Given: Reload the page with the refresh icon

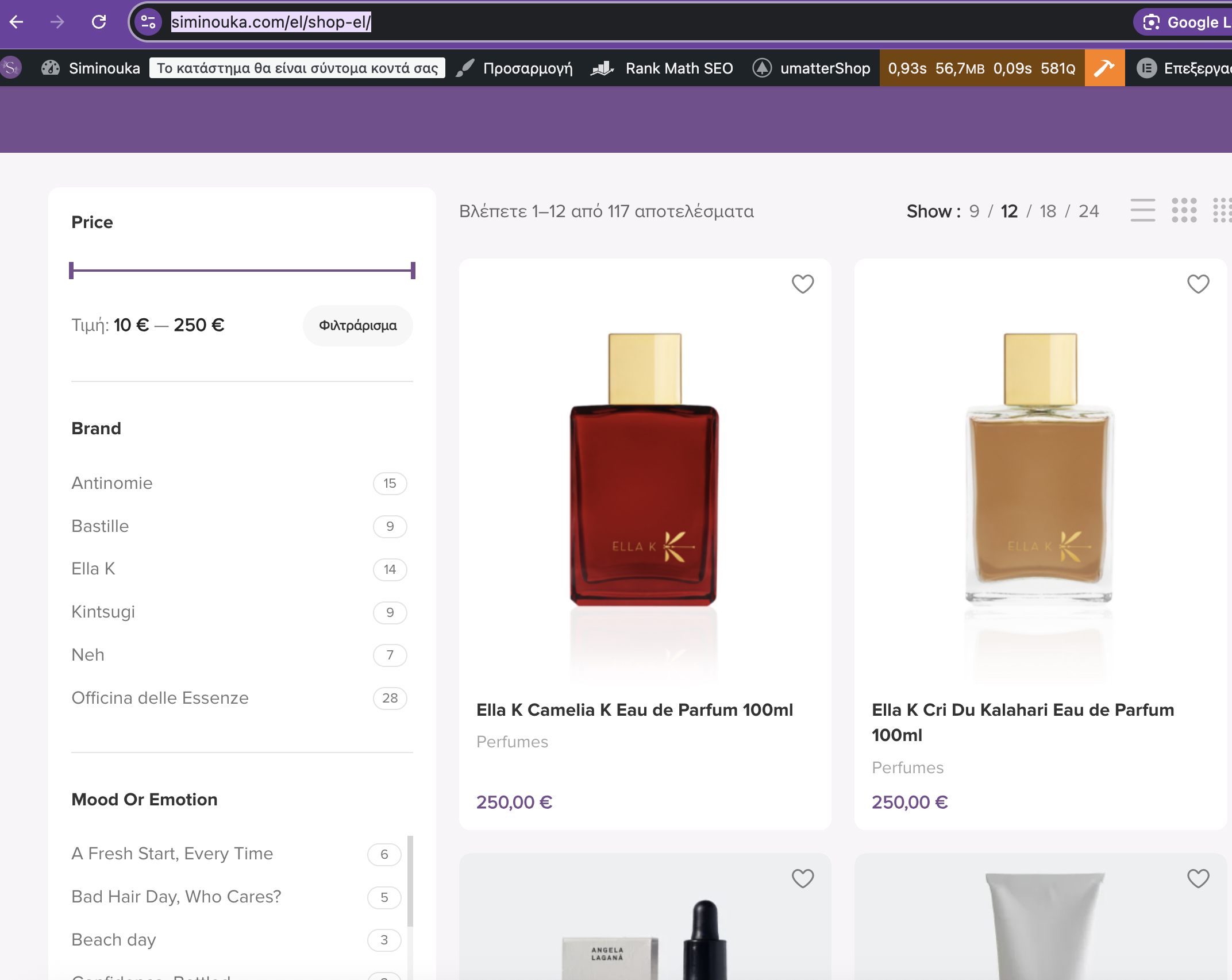Looking at the screenshot, I should coord(99,22).
